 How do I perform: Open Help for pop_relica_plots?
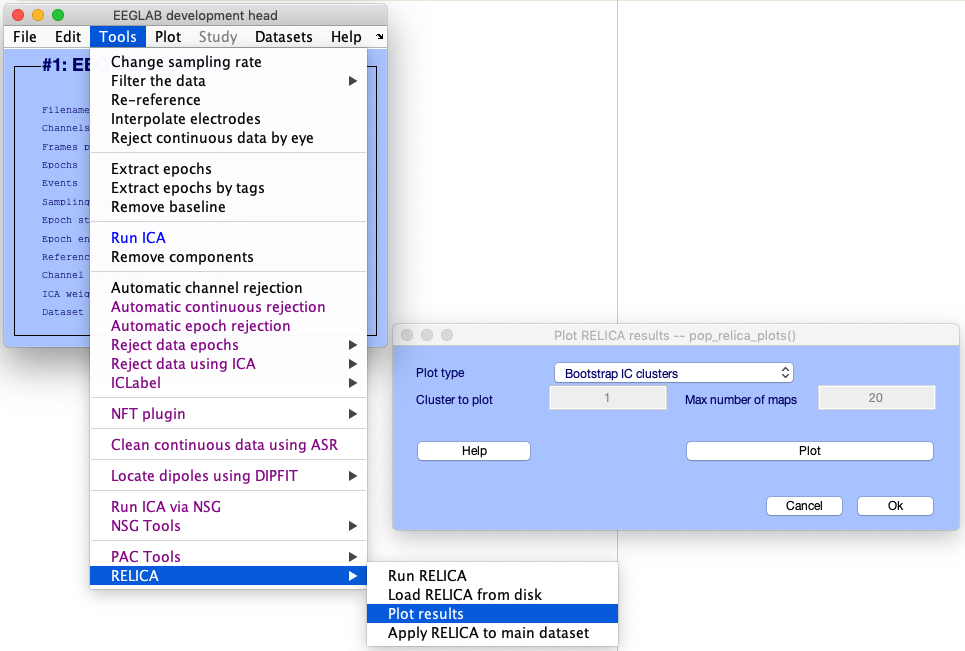474,451
